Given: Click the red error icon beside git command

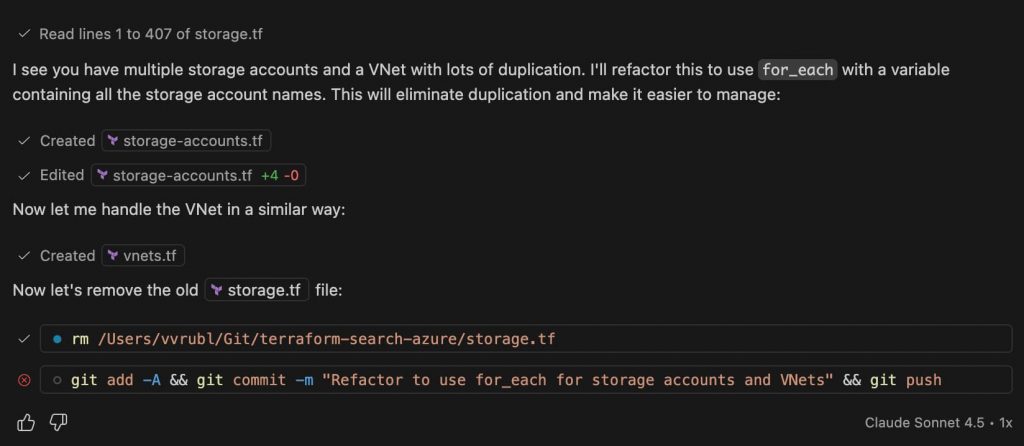Looking at the screenshot, I should [25, 380].
